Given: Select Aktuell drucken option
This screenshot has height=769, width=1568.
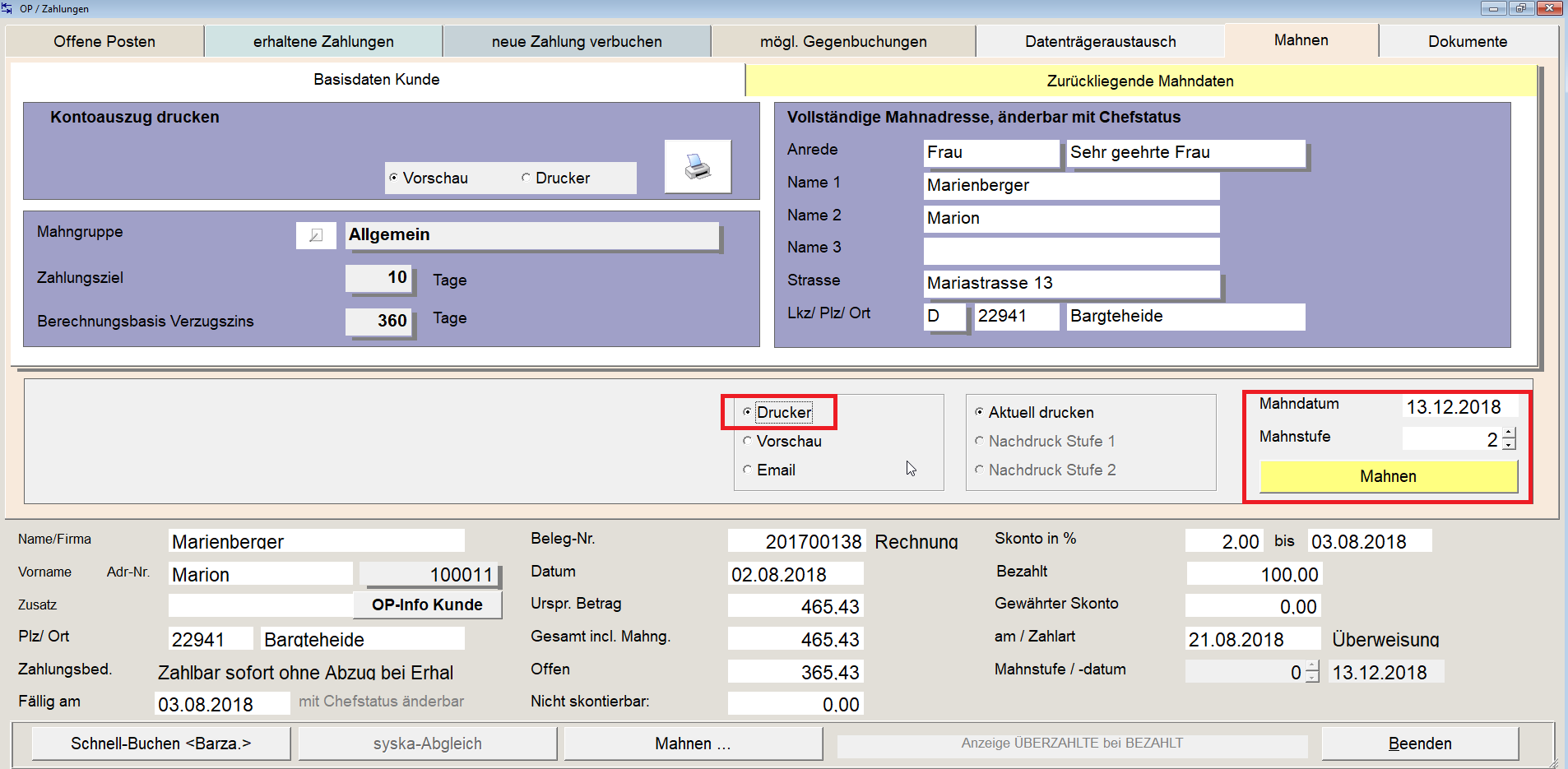Looking at the screenshot, I should point(1034,412).
